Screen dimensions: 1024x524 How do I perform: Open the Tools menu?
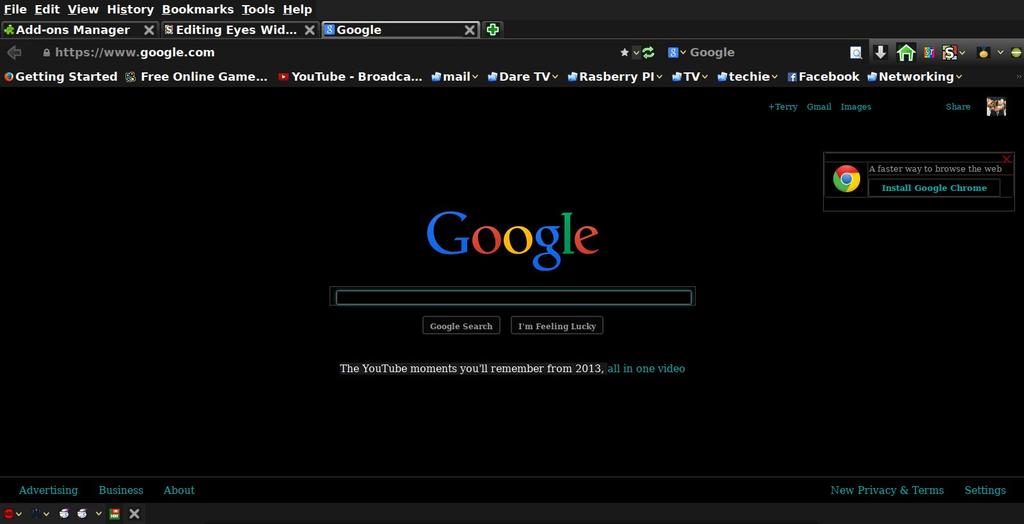coord(258,9)
